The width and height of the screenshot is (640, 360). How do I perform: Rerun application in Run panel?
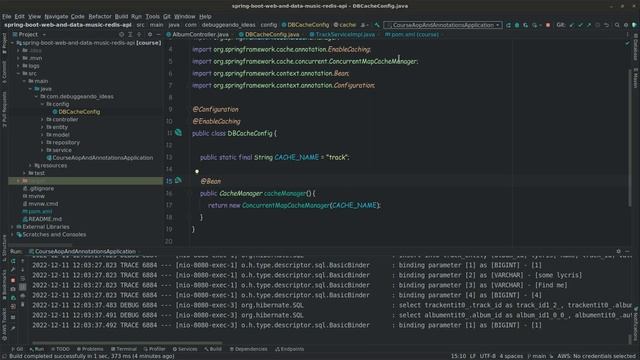[x=13, y=261]
